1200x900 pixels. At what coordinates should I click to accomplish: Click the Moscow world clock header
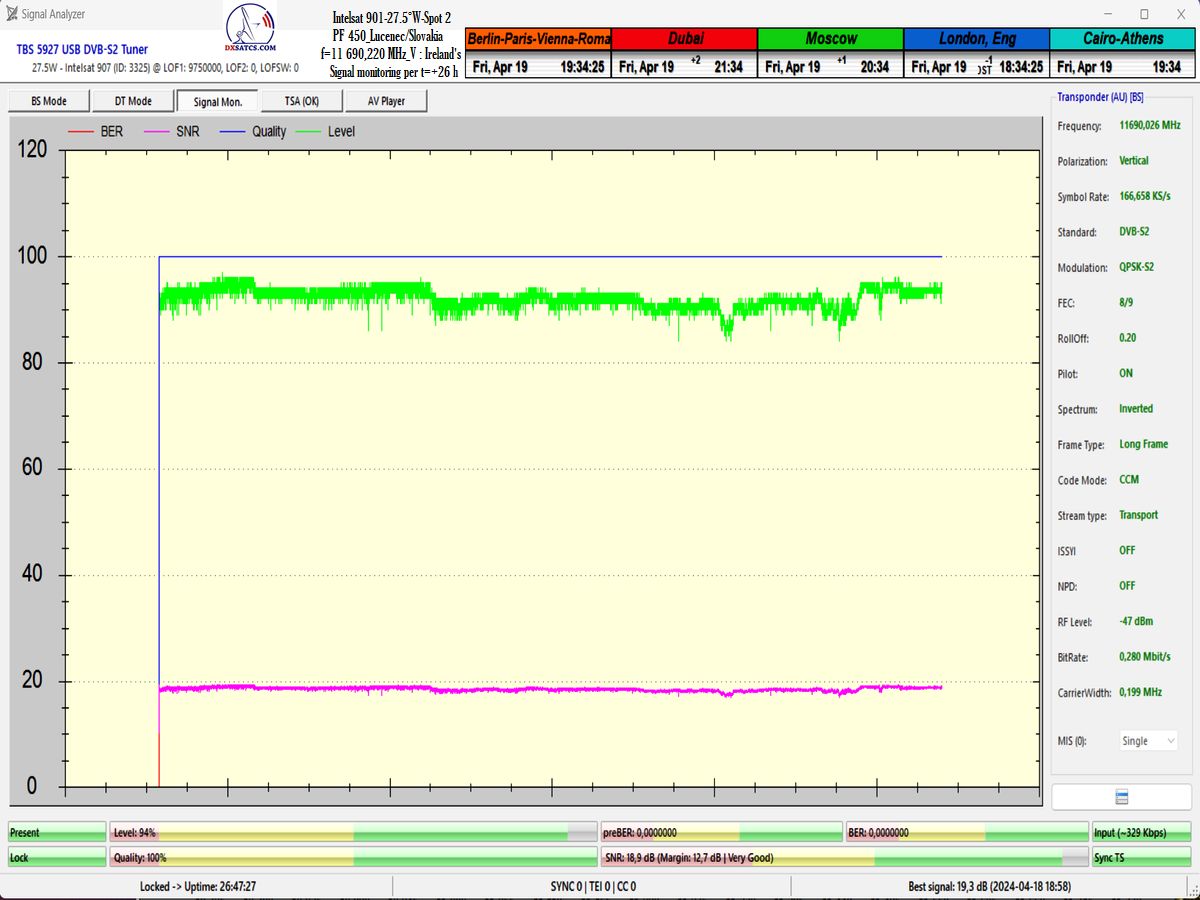(830, 39)
